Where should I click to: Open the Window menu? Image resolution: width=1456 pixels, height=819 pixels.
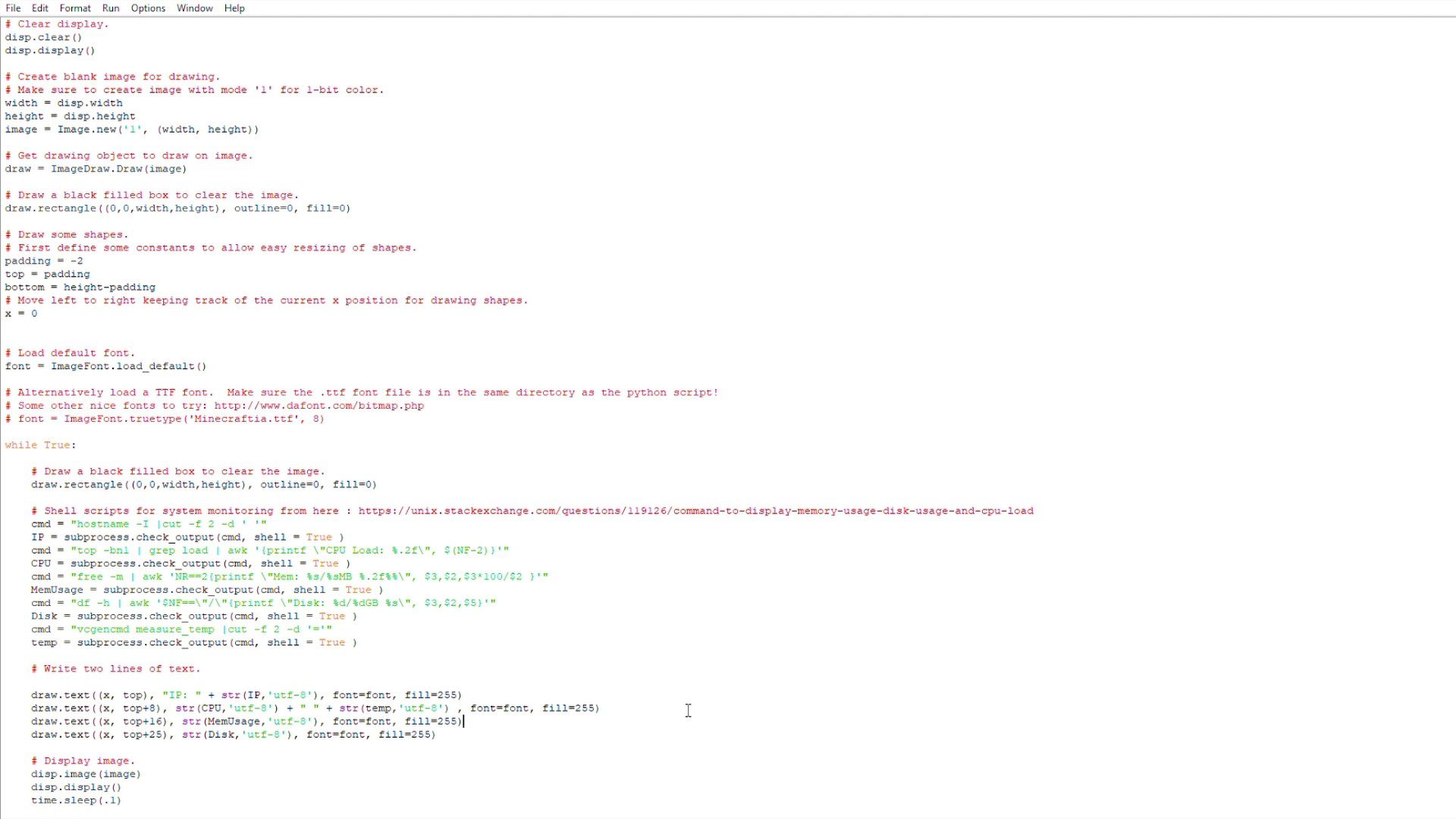click(x=195, y=8)
